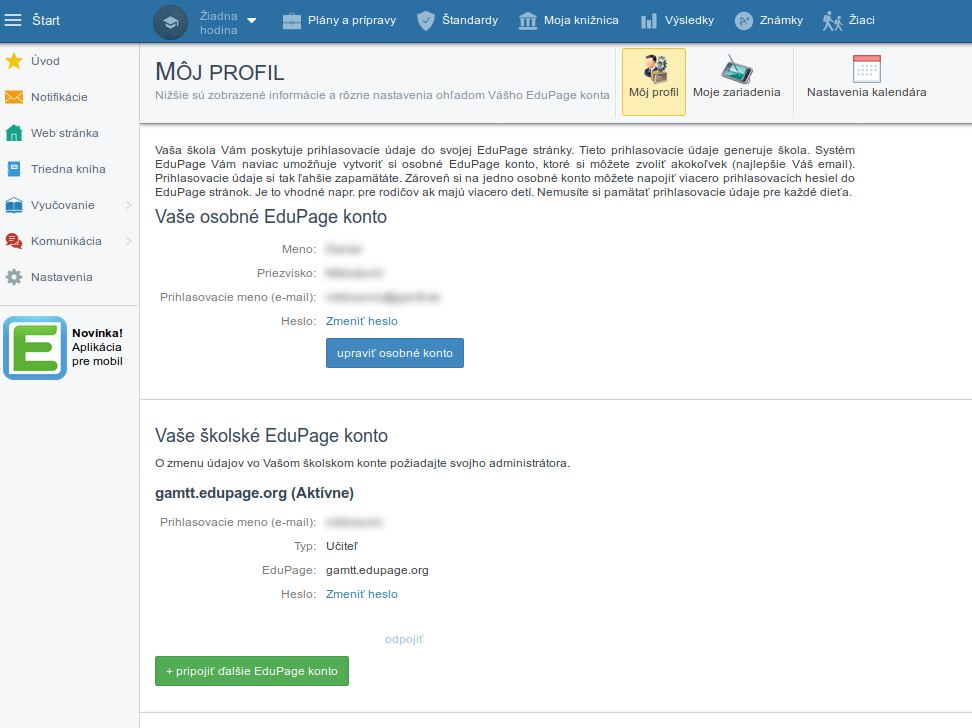
Task: Click Zmeniť heslo for school account
Action: pos(362,594)
